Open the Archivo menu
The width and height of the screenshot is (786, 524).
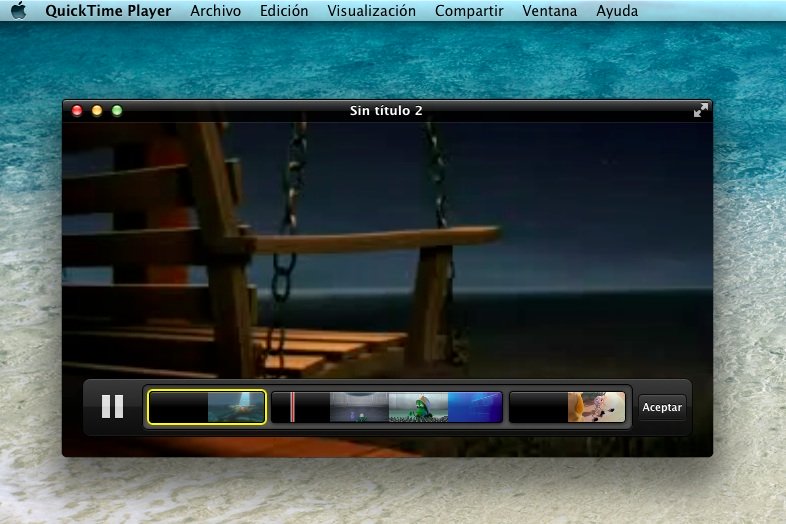pyautogui.click(x=215, y=12)
